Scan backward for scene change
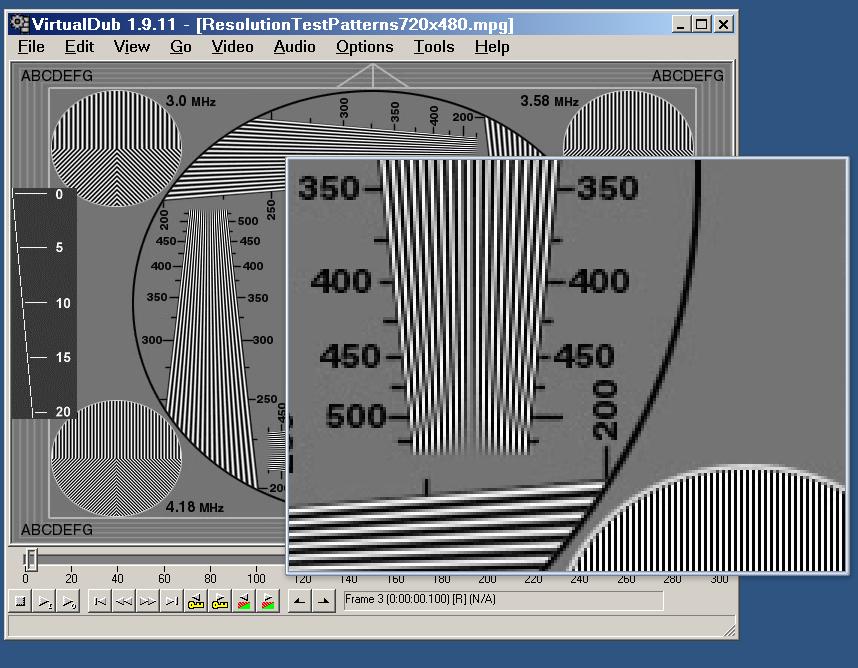Image resolution: width=858 pixels, height=668 pixels. point(243,601)
